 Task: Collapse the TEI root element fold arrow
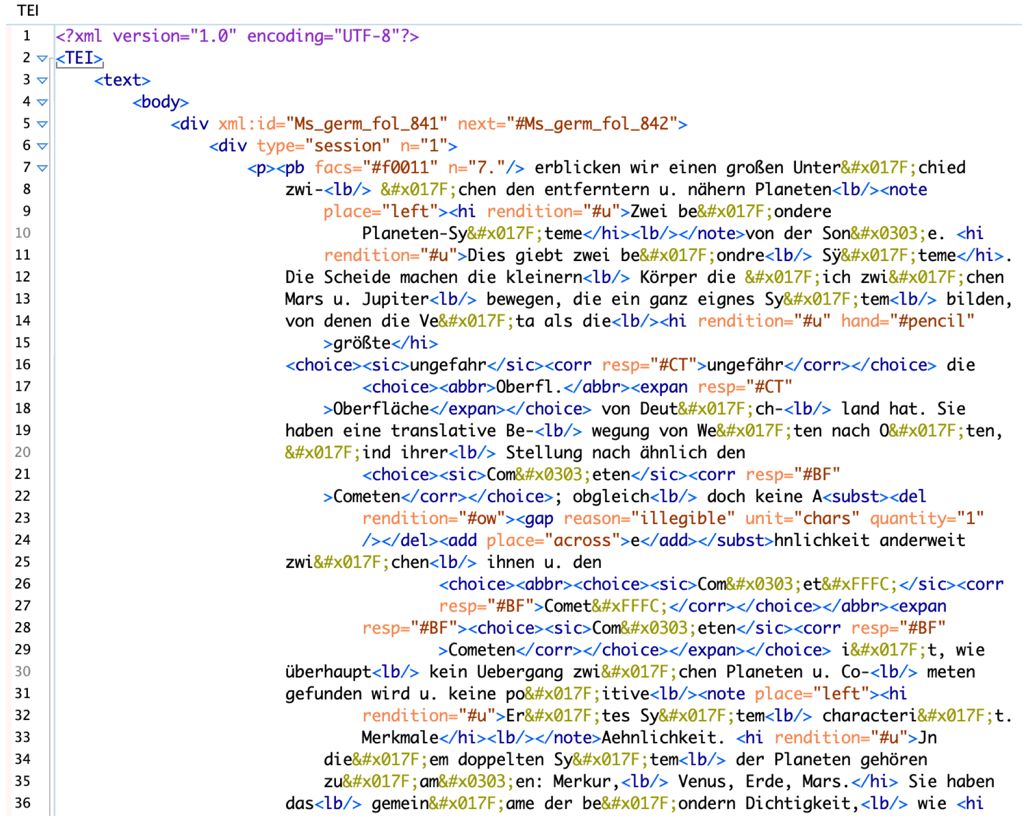point(42,58)
